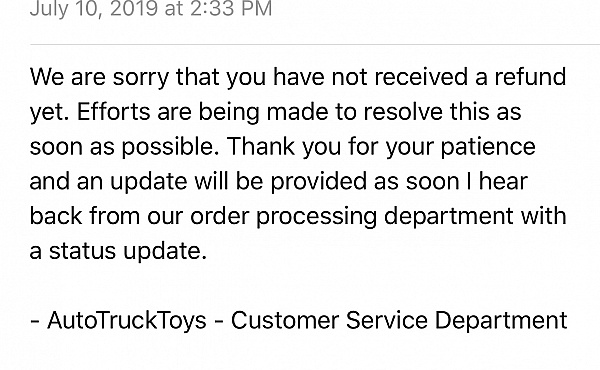Click the phrase "order processing department"
This screenshot has width=600, height=370.
pos(351,216)
